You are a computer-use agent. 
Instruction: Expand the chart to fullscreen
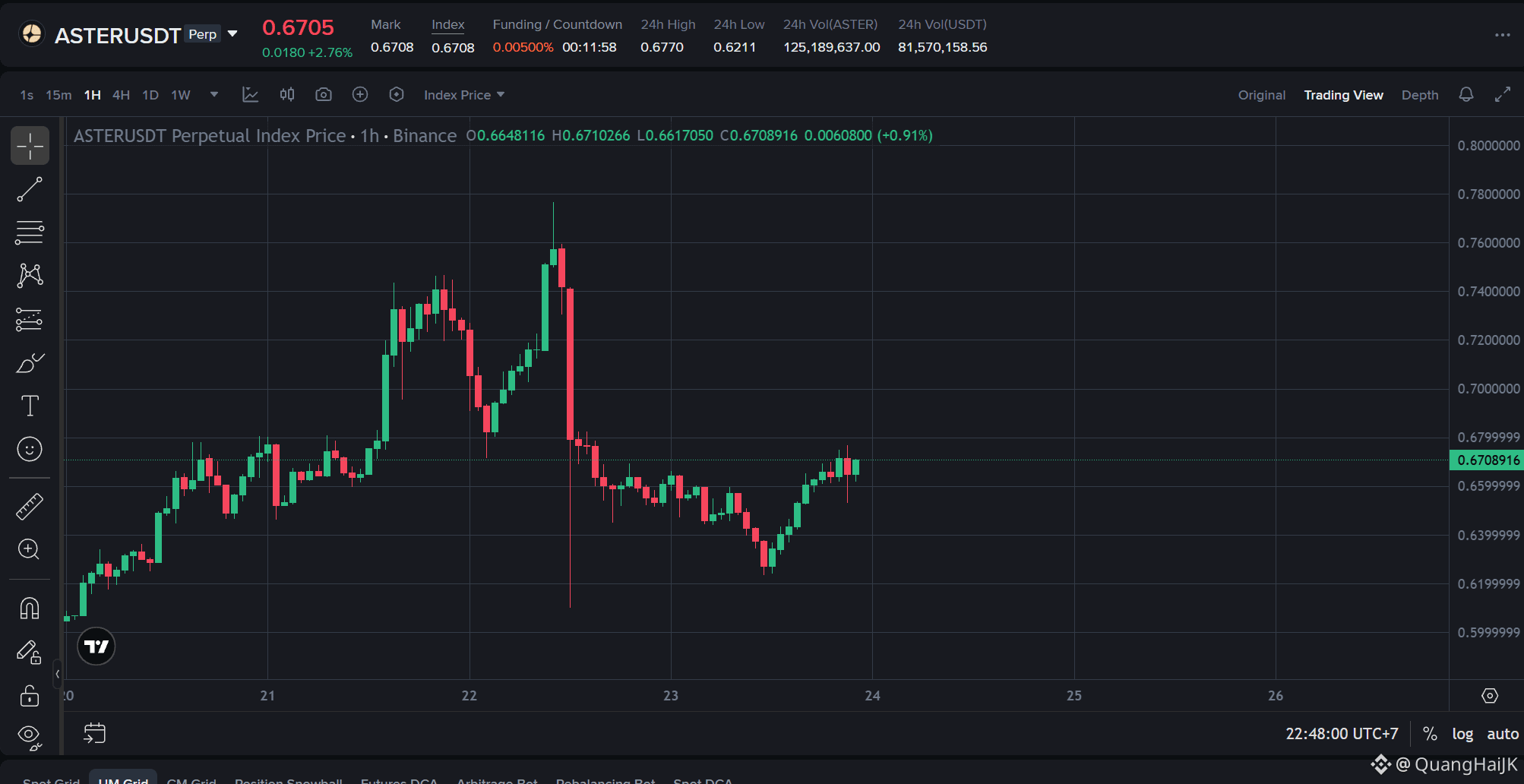(1503, 94)
